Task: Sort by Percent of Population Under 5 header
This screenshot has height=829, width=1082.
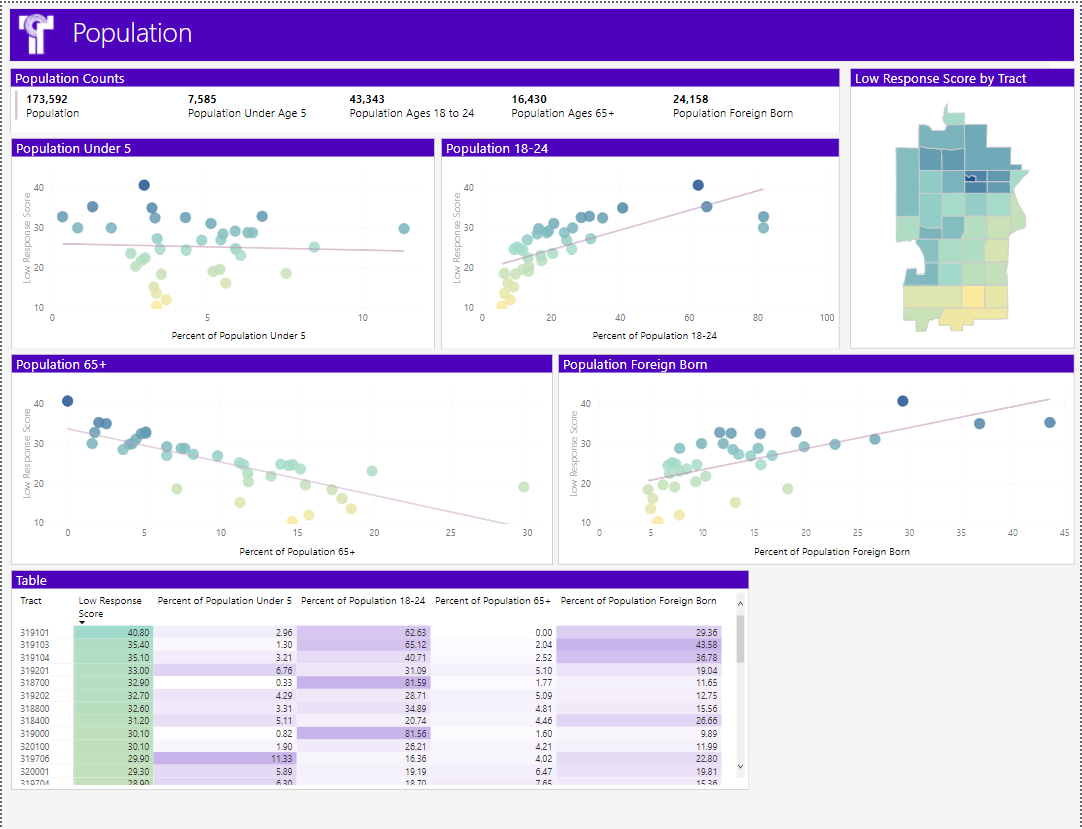Action: click(224, 601)
